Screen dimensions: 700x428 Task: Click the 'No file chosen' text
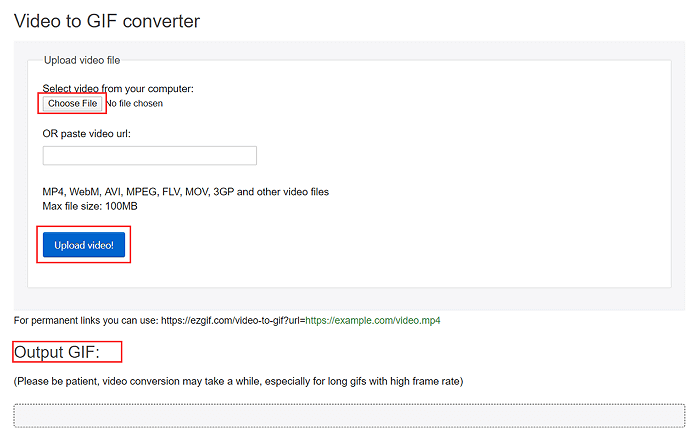(x=134, y=103)
